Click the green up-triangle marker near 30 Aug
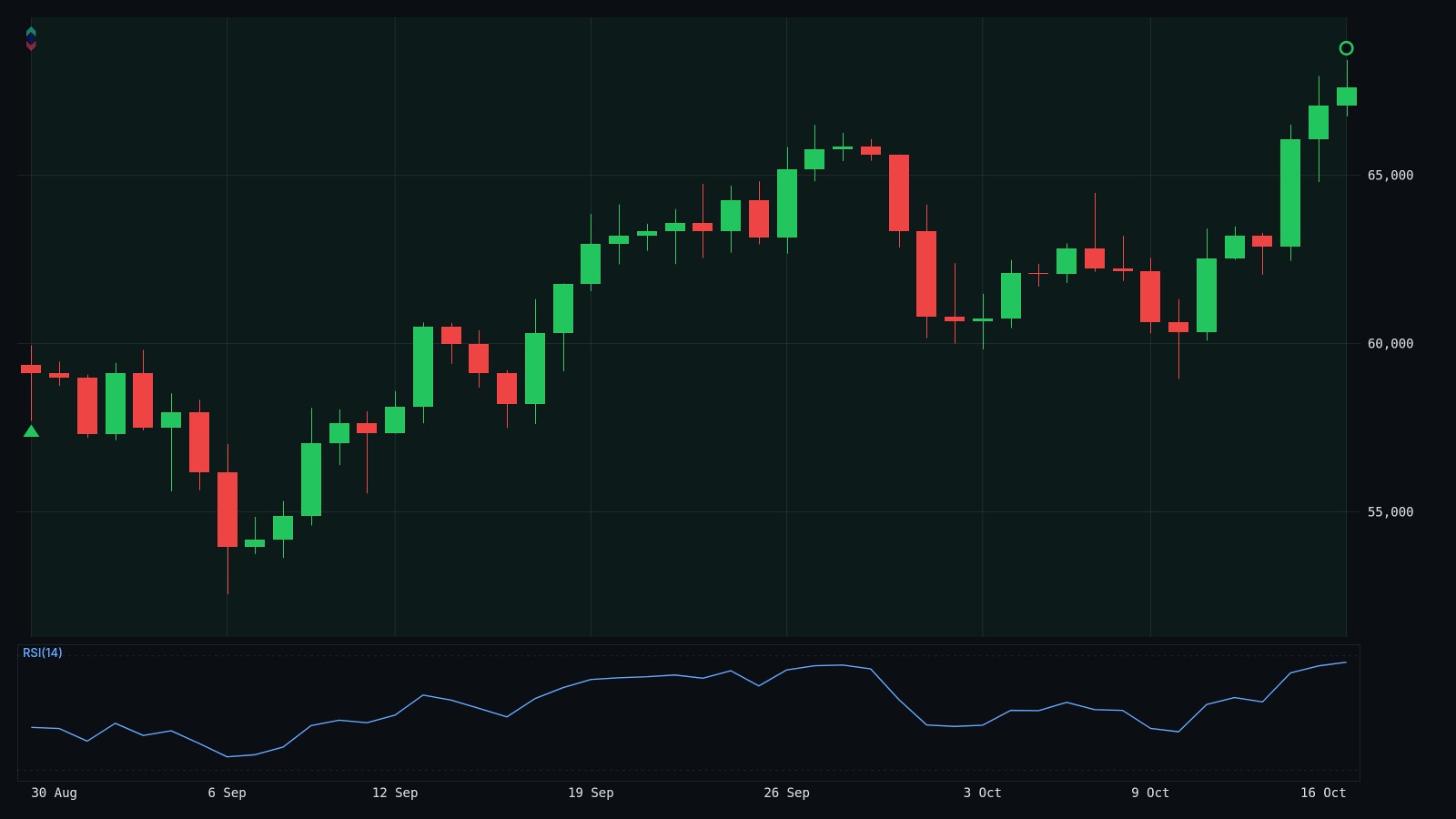The width and height of the screenshot is (1456, 819). click(31, 431)
